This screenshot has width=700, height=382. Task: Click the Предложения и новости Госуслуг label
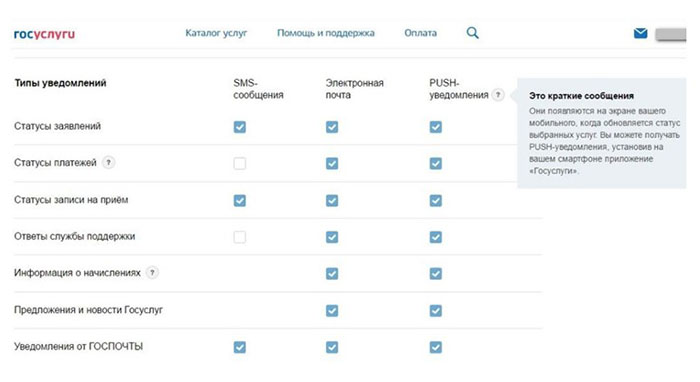click(x=88, y=310)
